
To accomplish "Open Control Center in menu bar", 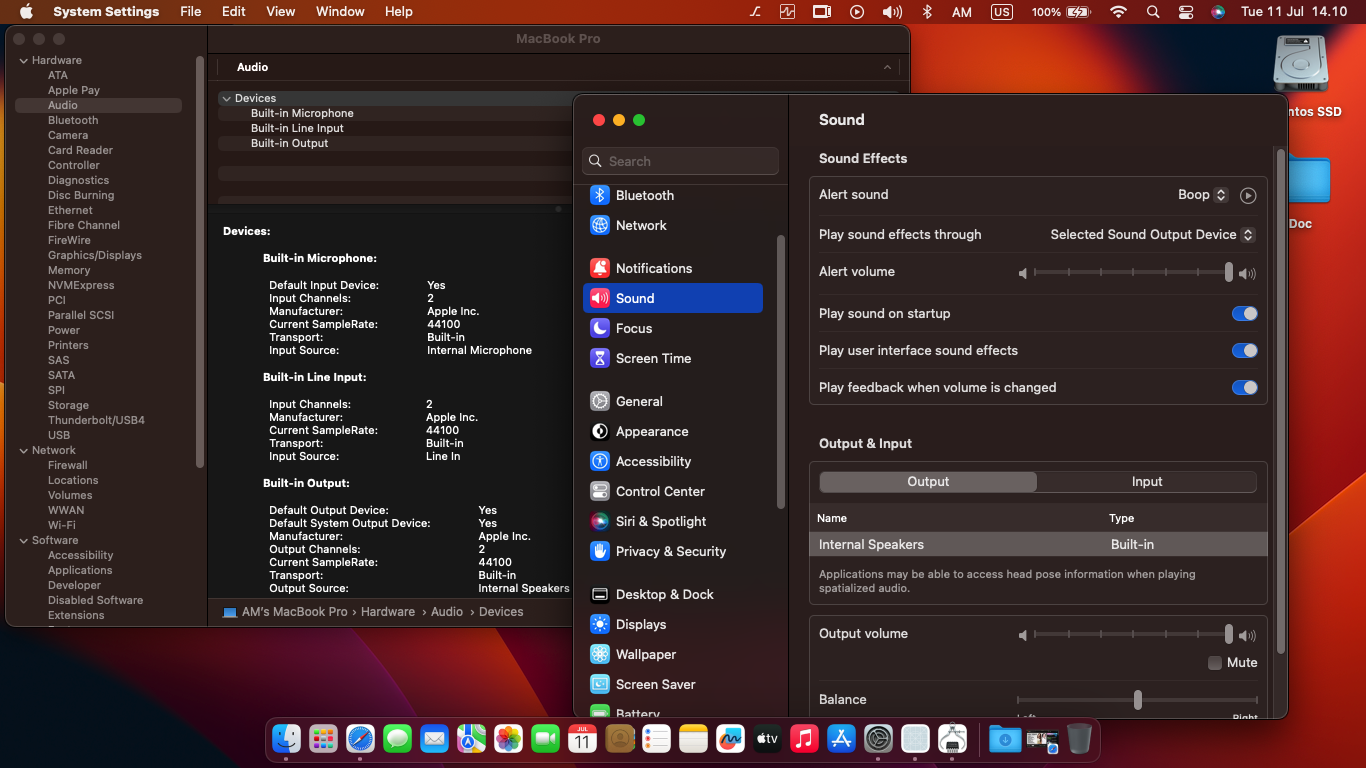I will 1186,12.
